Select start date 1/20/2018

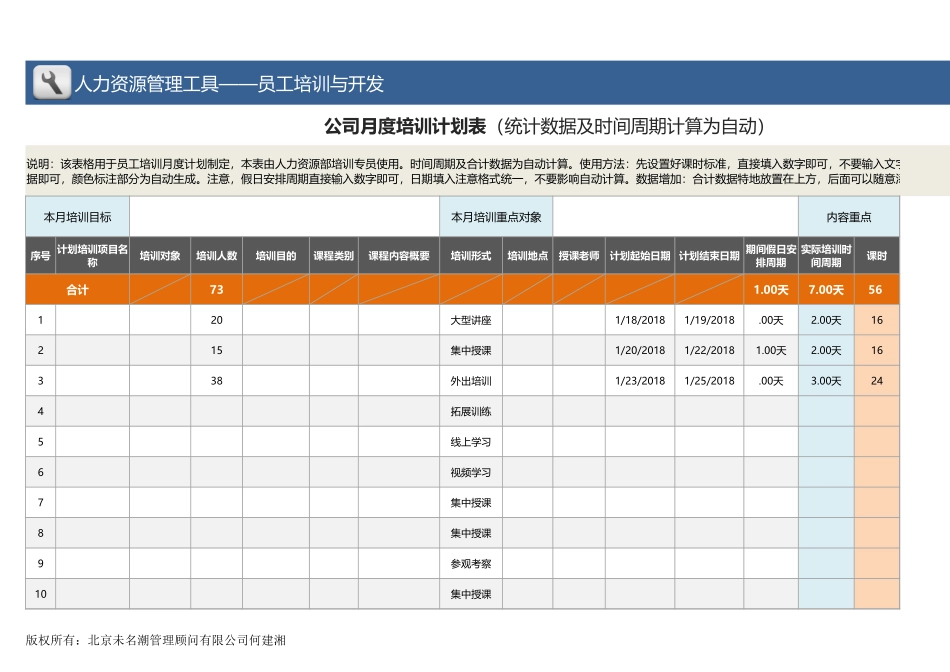click(640, 350)
